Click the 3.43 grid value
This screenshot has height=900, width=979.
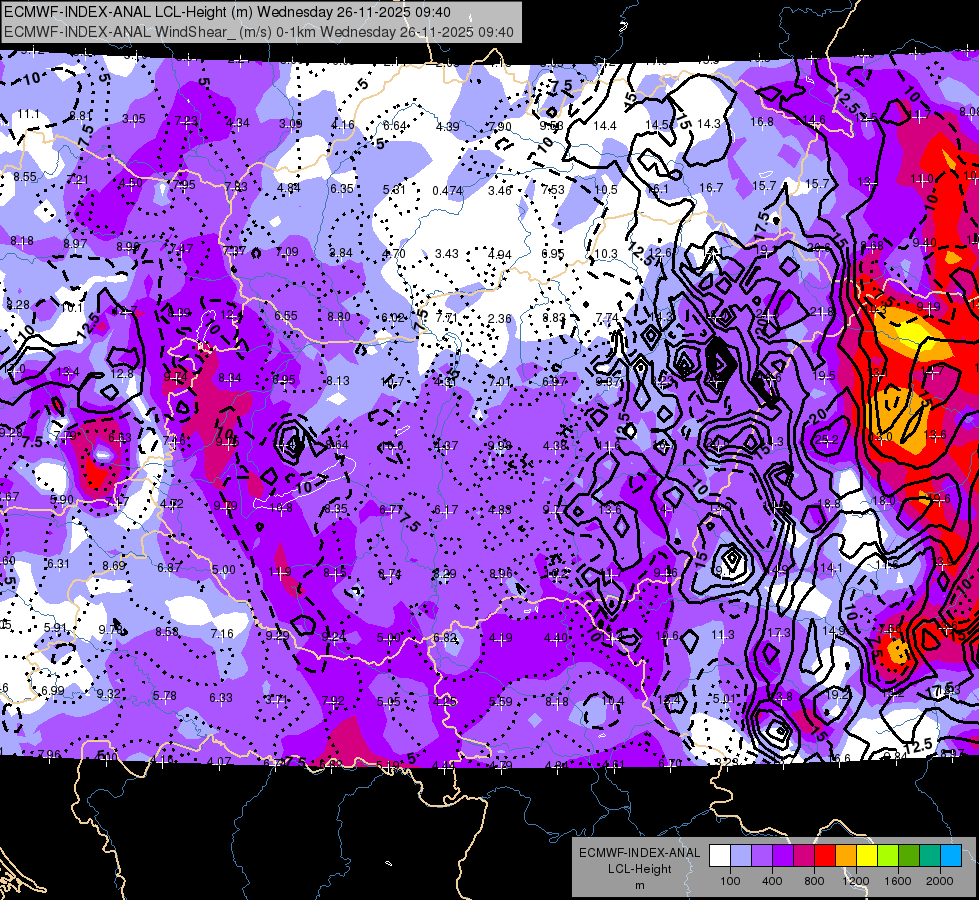[x=446, y=254]
